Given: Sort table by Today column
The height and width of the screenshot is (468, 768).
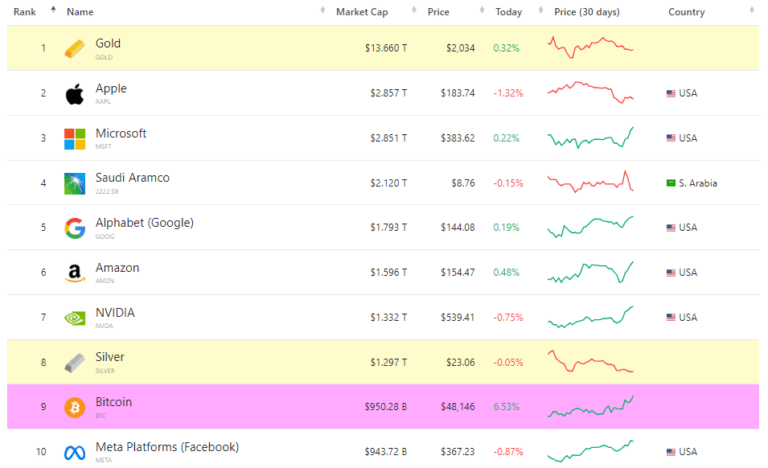Looking at the screenshot, I should [508, 12].
